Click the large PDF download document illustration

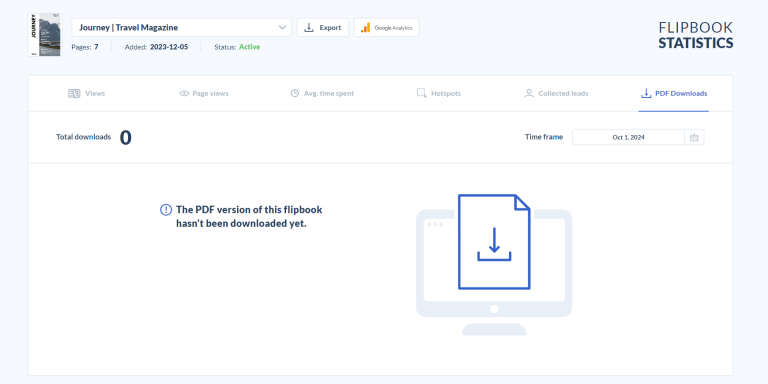tap(494, 242)
